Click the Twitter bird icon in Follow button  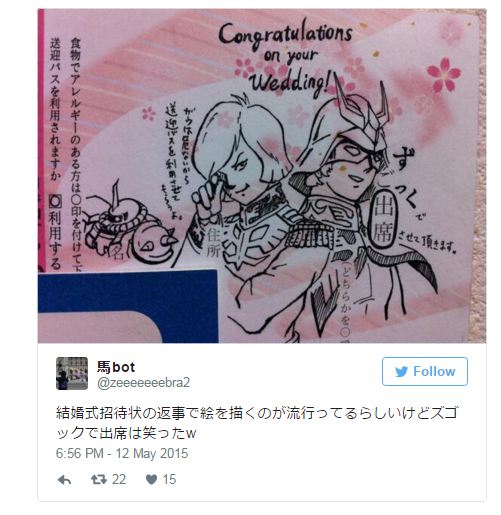(402, 371)
